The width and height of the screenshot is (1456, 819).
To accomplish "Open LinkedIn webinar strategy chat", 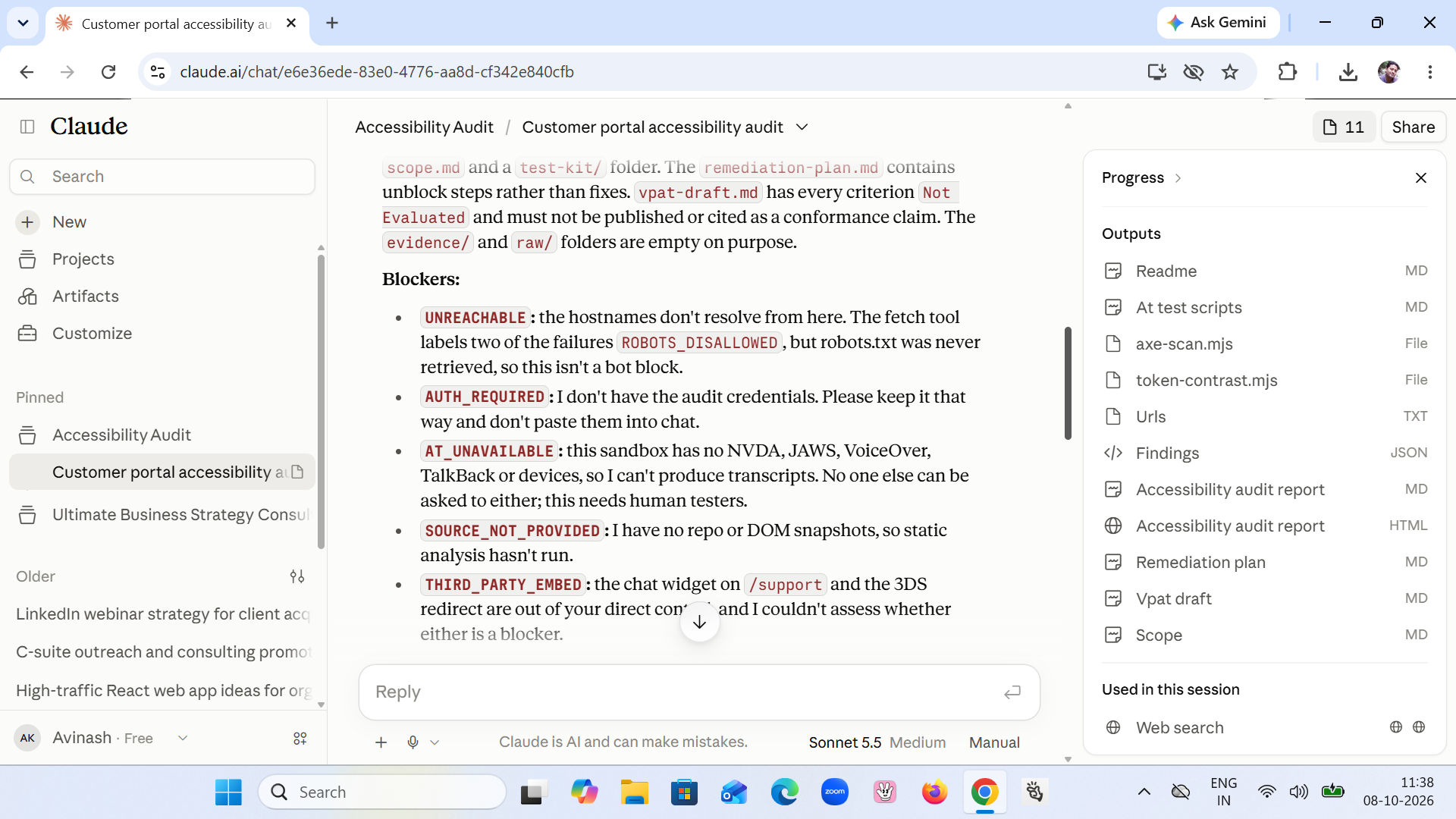I will click(x=162, y=614).
